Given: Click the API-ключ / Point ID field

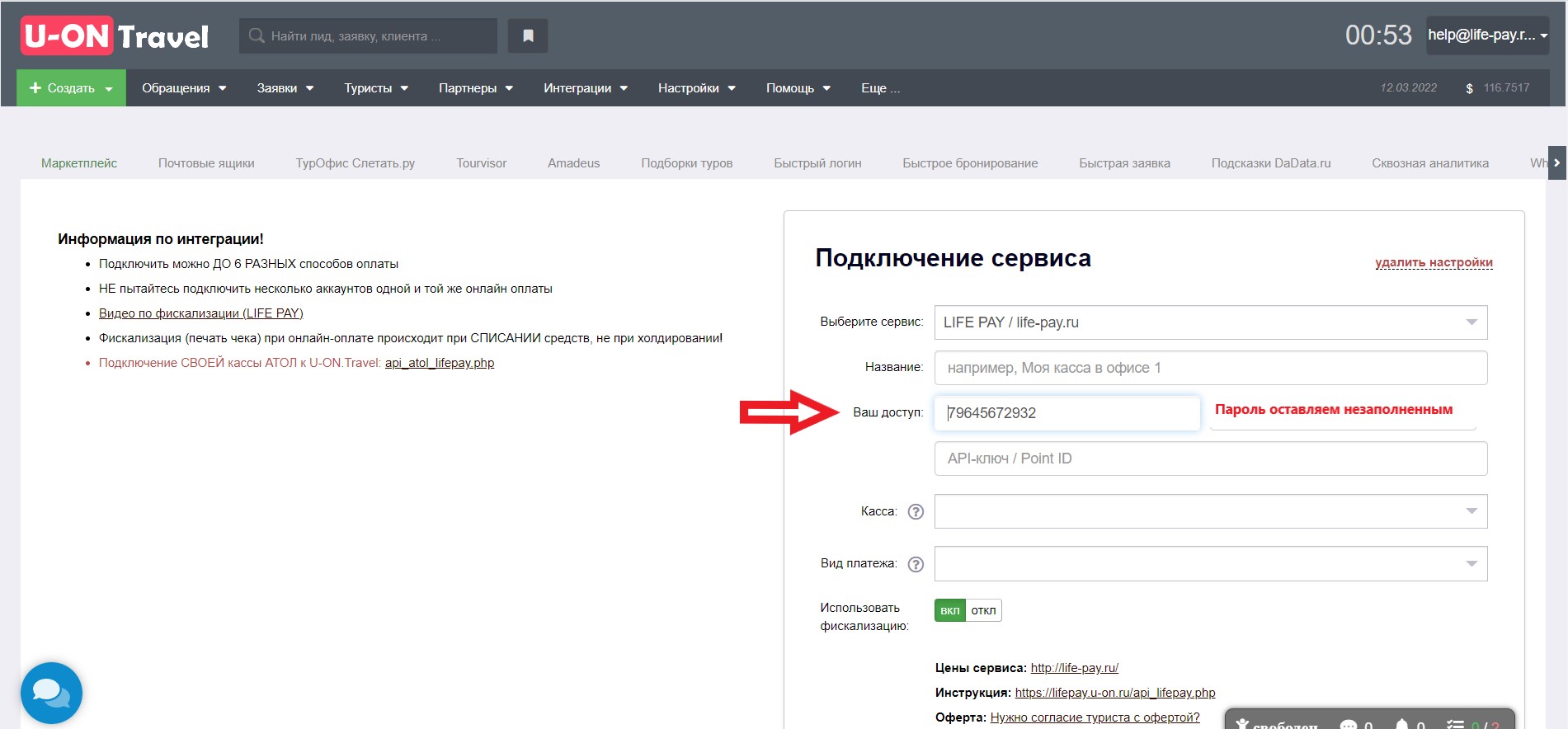Looking at the screenshot, I should [1211, 459].
